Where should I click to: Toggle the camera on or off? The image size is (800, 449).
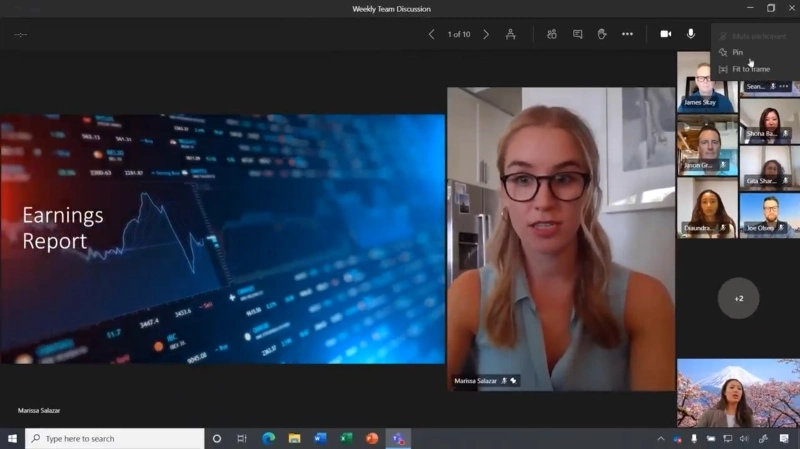pos(665,34)
